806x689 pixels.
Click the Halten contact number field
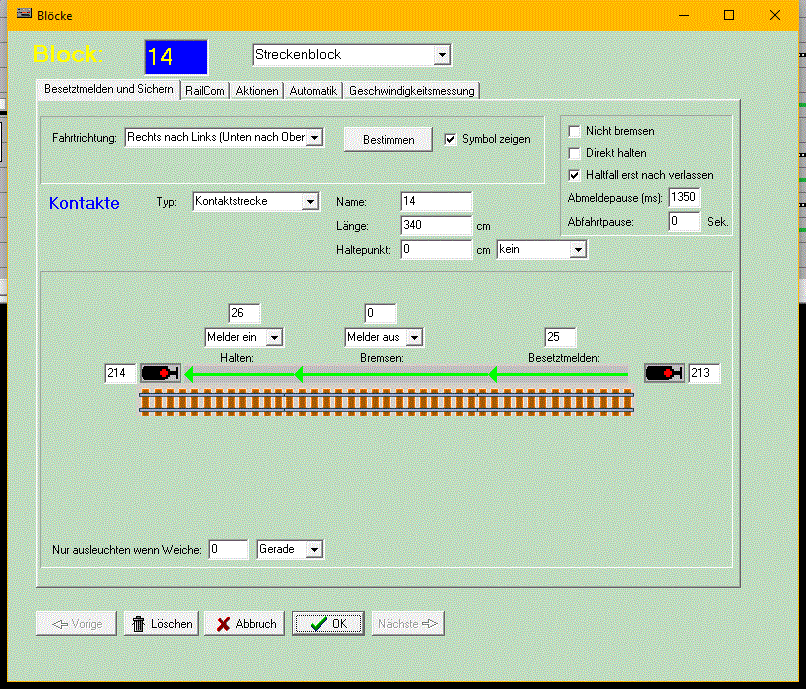244,313
